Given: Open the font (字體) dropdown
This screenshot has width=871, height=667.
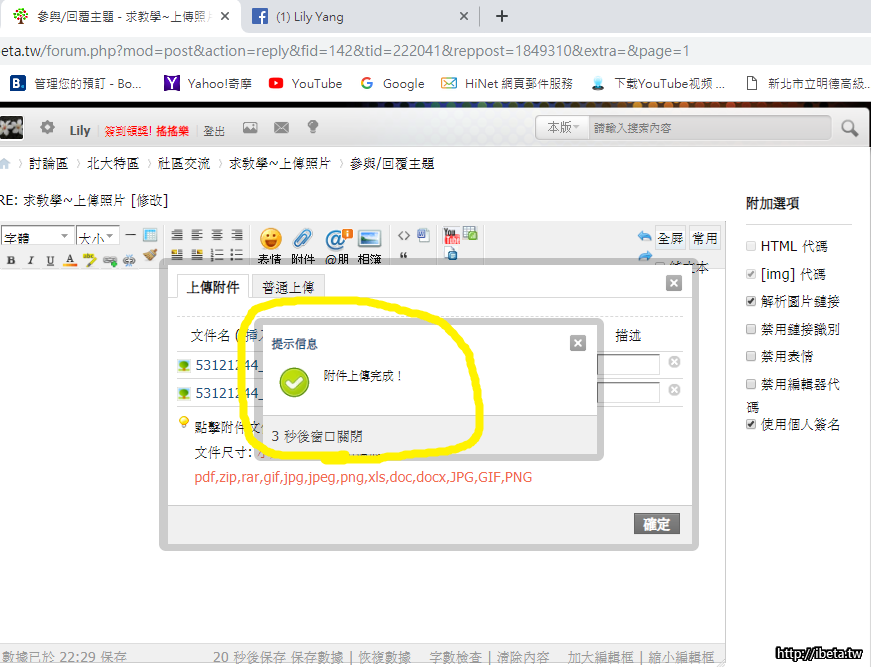Looking at the screenshot, I should [x=37, y=237].
